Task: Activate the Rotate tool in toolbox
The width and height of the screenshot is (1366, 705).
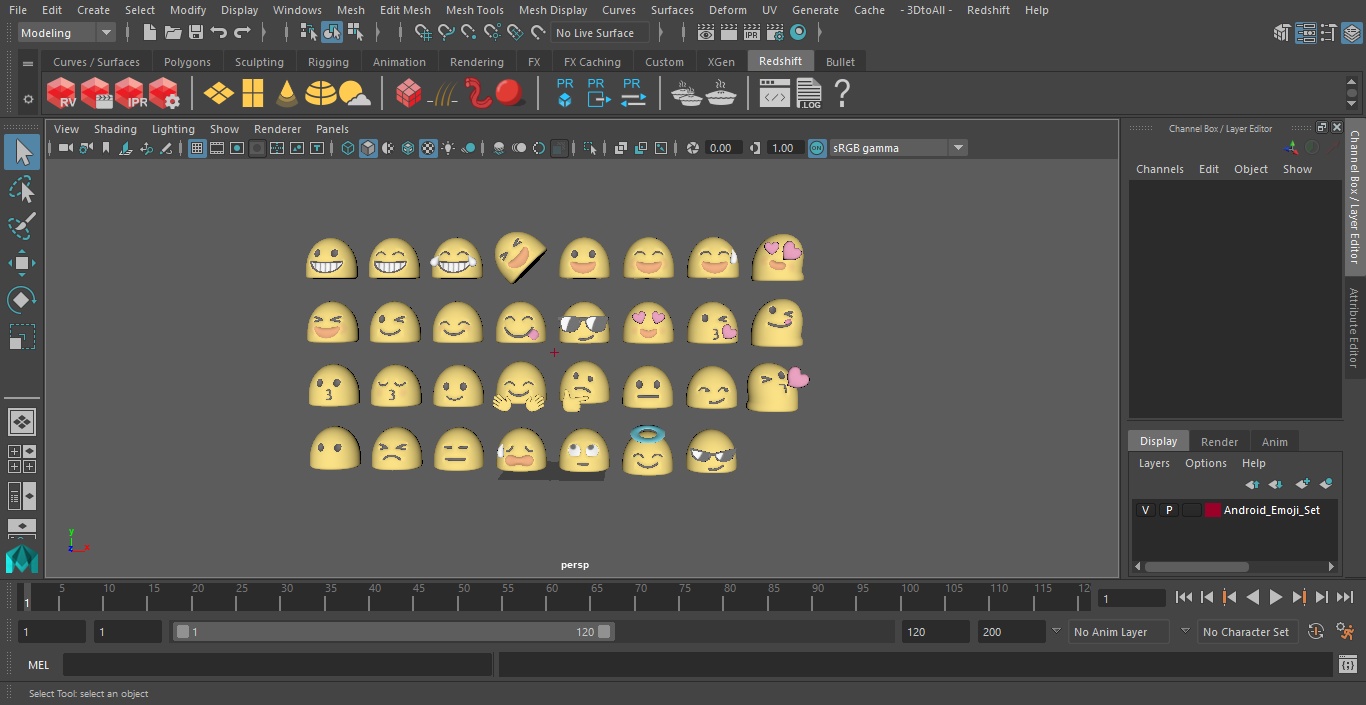Action: 22,300
